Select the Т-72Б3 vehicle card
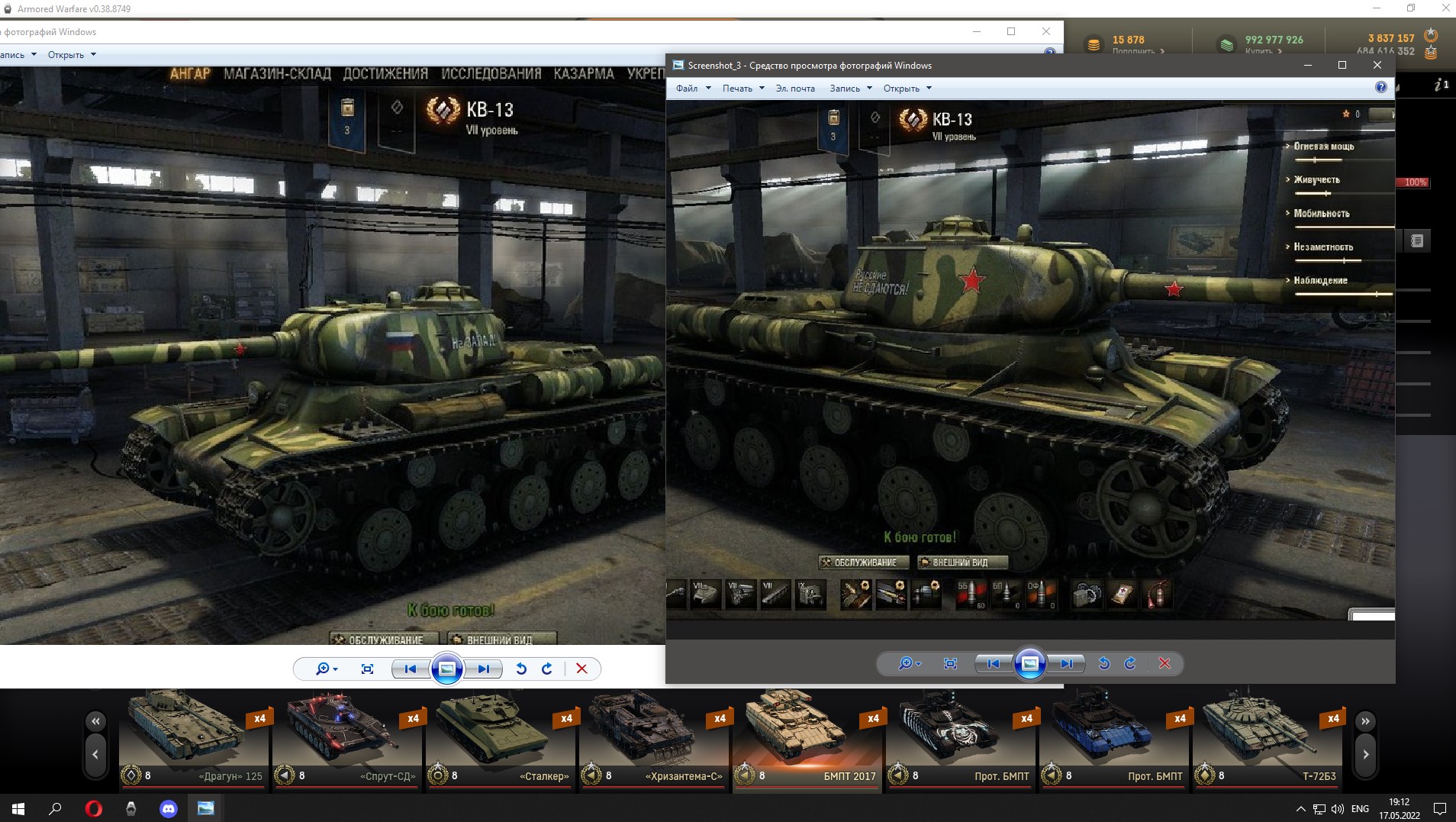The width and height of the screenshot is (1456, 822). [1268, 740]
